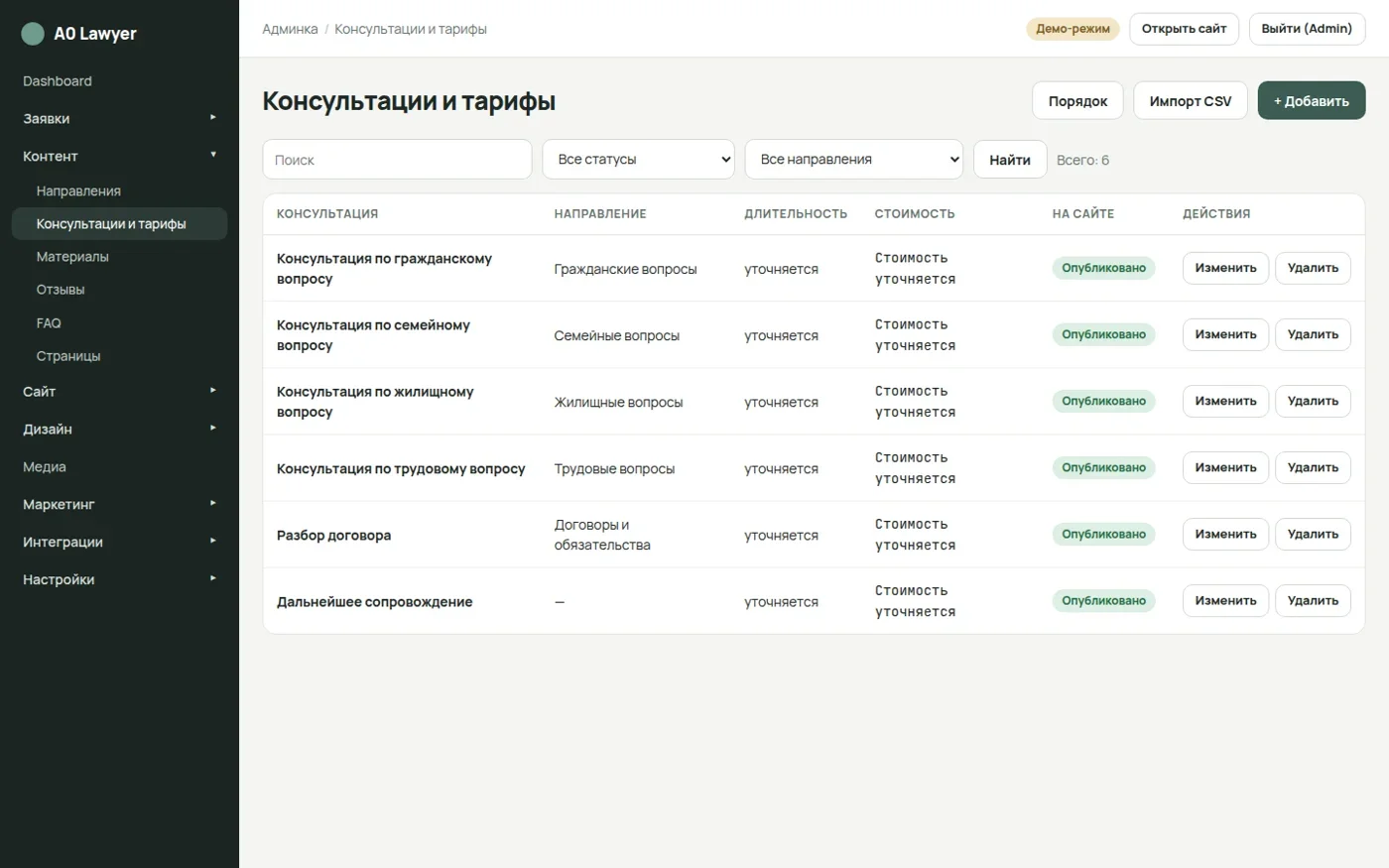Open the Все направления dropdown
The height and width of the screenshot is (868, 1389).
(x=854, y=160)
